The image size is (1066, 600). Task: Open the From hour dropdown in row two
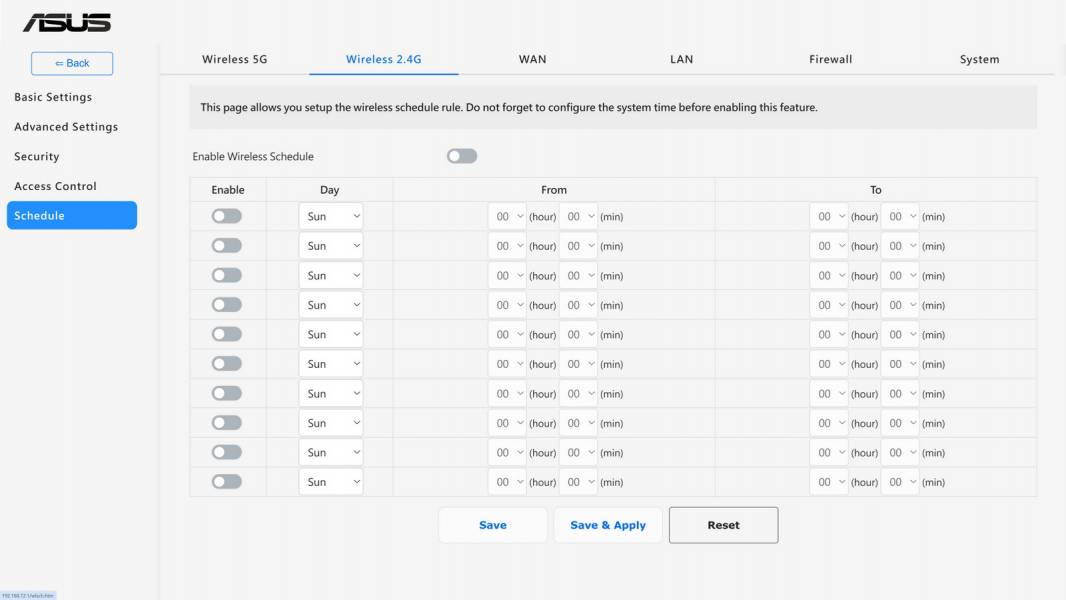pos(507,246)
